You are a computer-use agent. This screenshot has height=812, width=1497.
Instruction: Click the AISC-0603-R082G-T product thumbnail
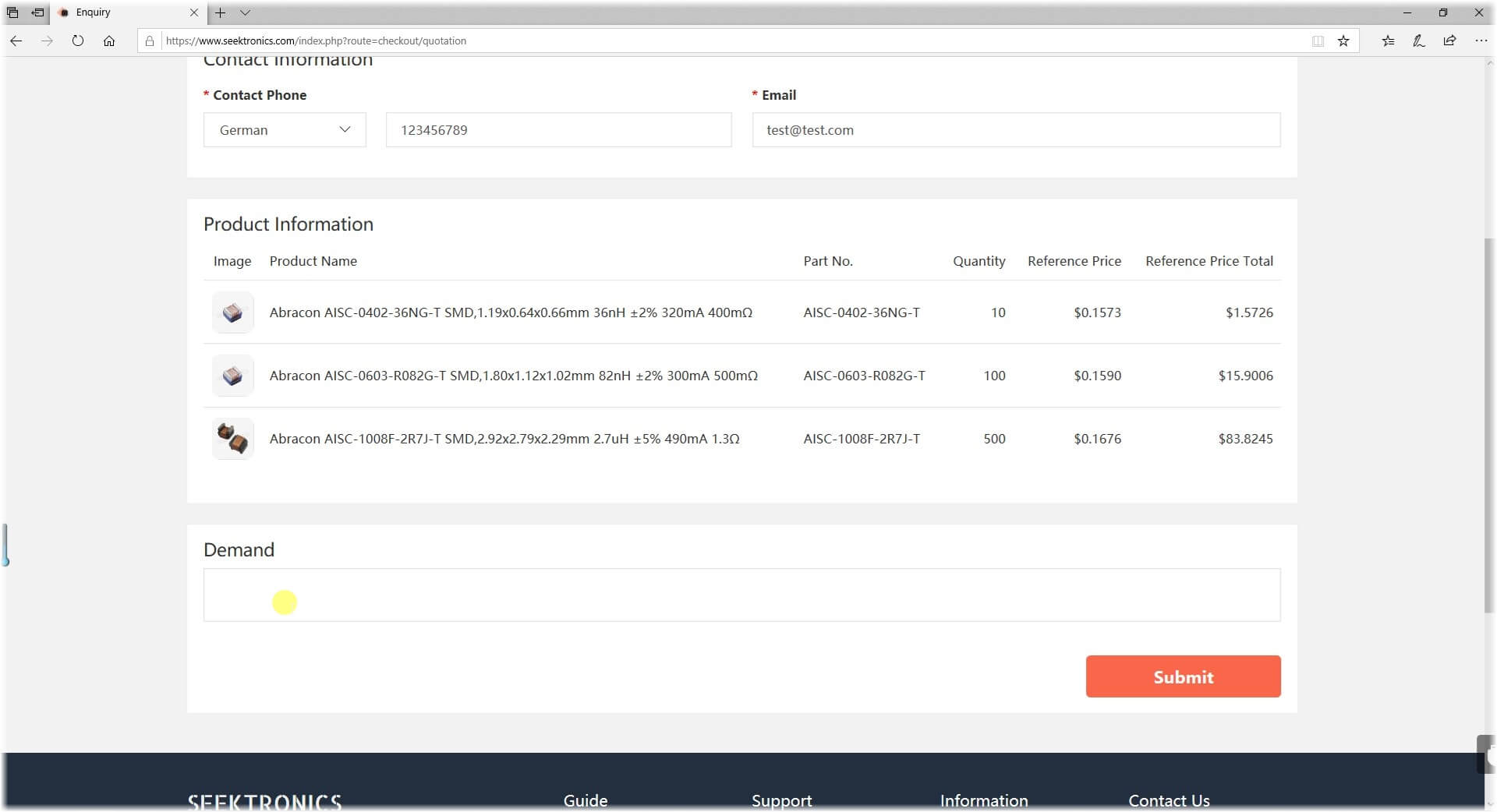pos(232,376)
